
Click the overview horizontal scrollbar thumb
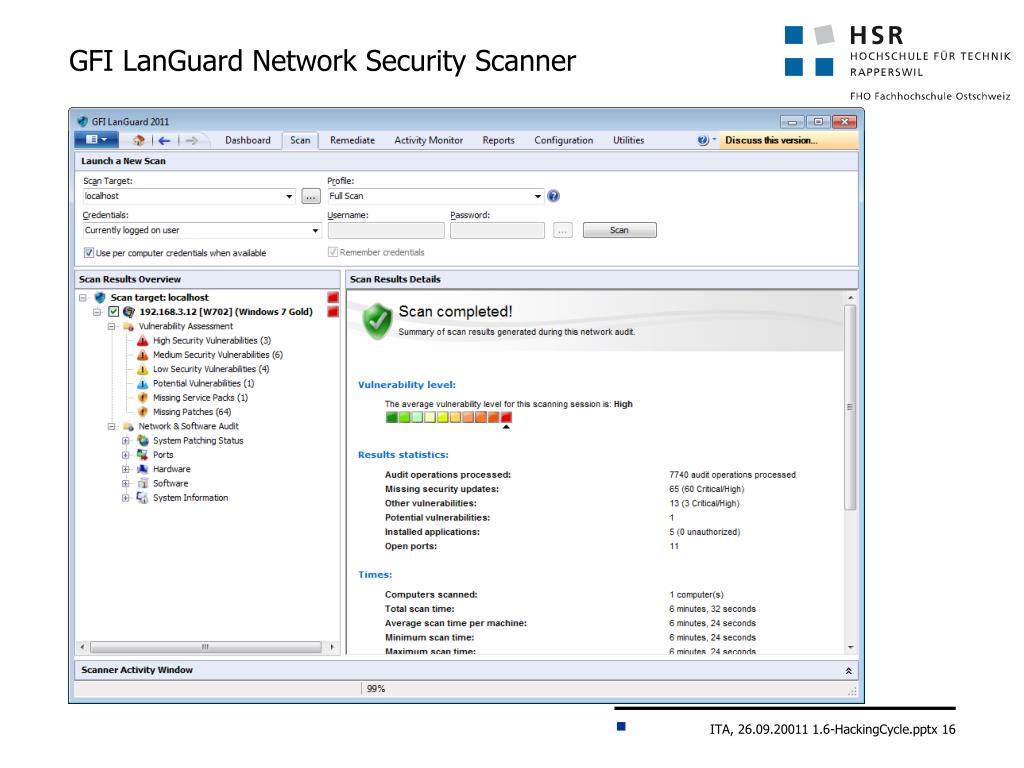(x=206, y=647)
